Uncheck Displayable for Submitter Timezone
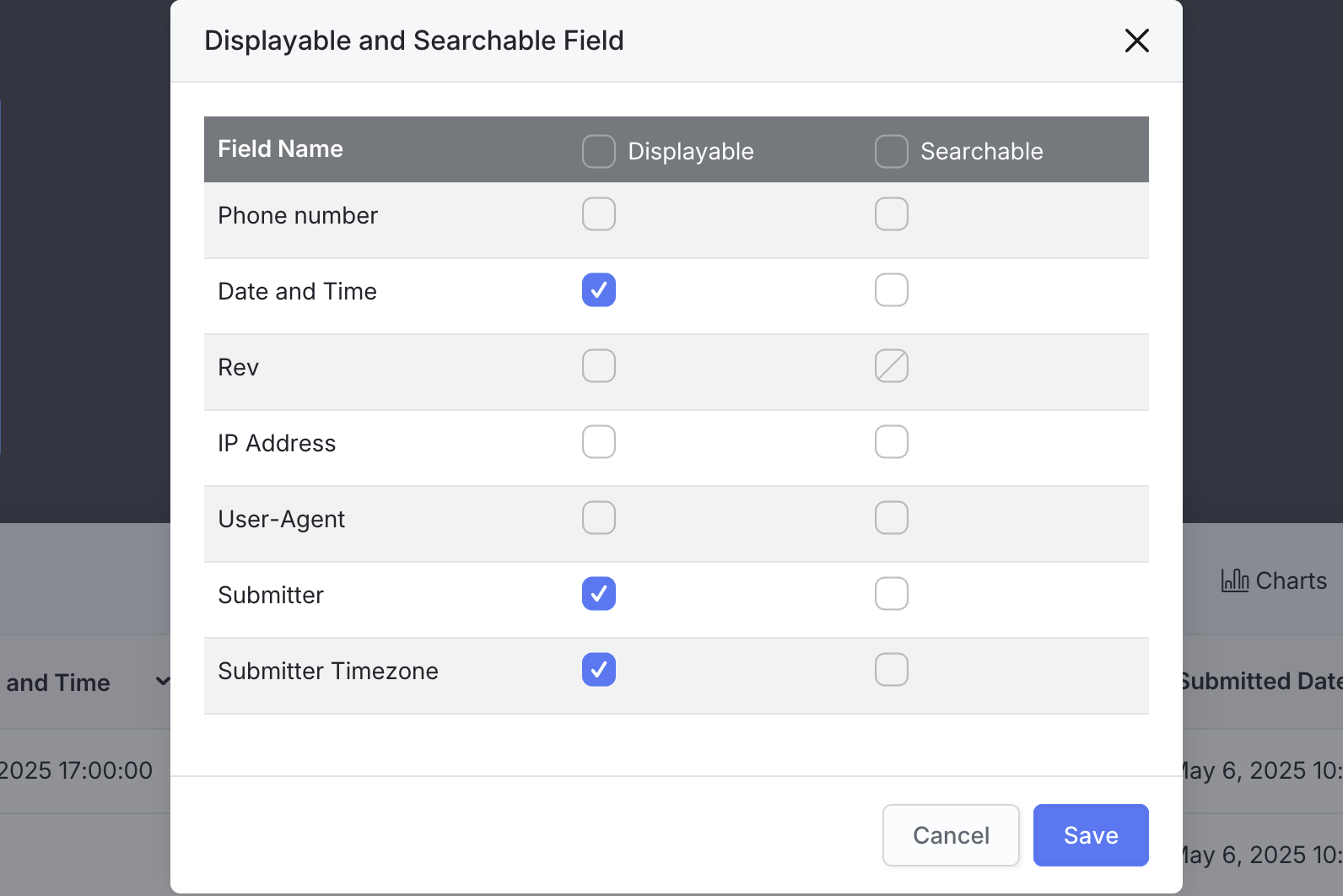 (599, 670)
